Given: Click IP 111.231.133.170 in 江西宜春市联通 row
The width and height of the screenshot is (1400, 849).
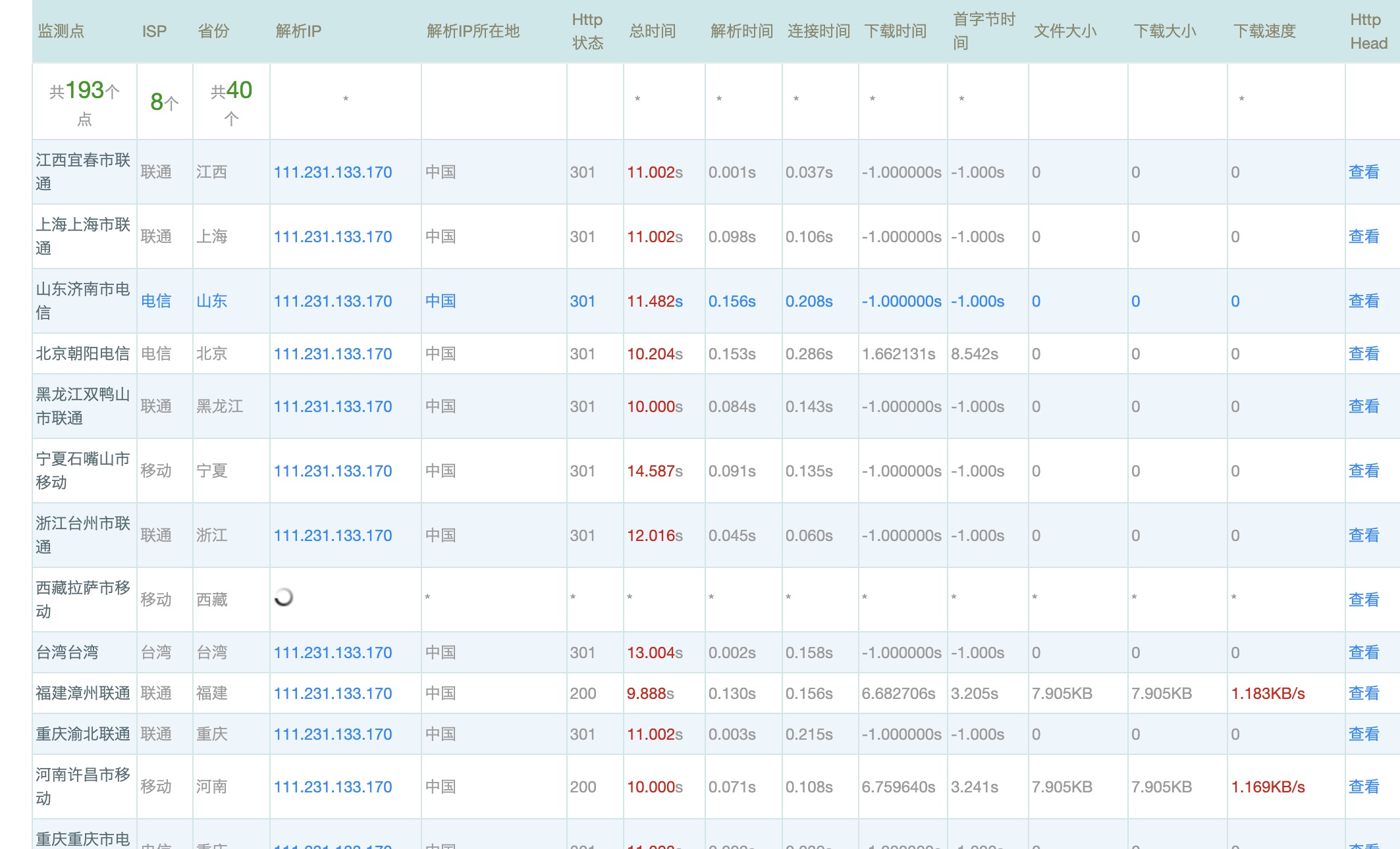Looking at the screenshot, I should pyautogui.click(x=333, y=172).
